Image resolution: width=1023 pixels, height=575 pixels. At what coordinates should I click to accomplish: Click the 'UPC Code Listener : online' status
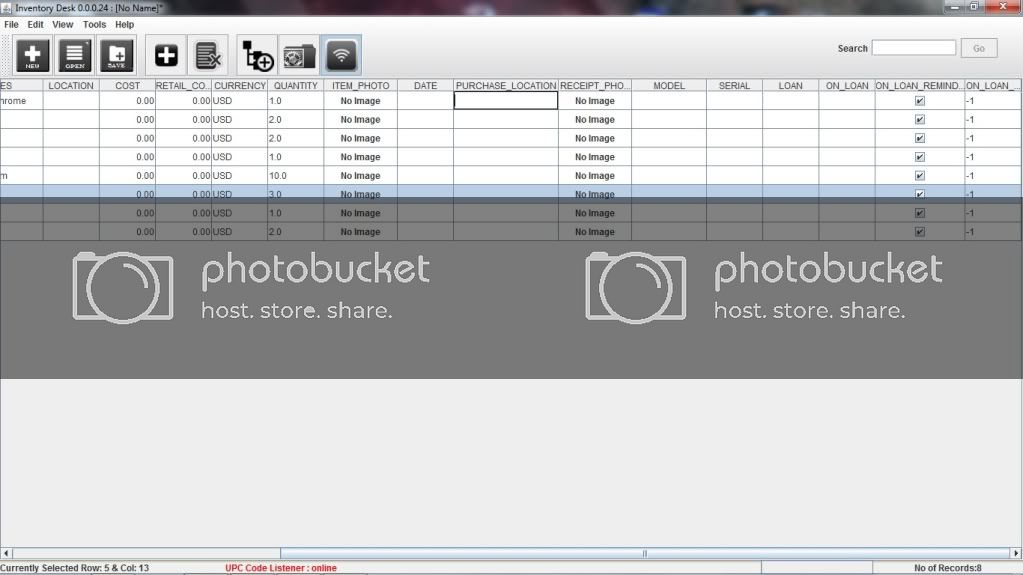click(x=281, y=568)
